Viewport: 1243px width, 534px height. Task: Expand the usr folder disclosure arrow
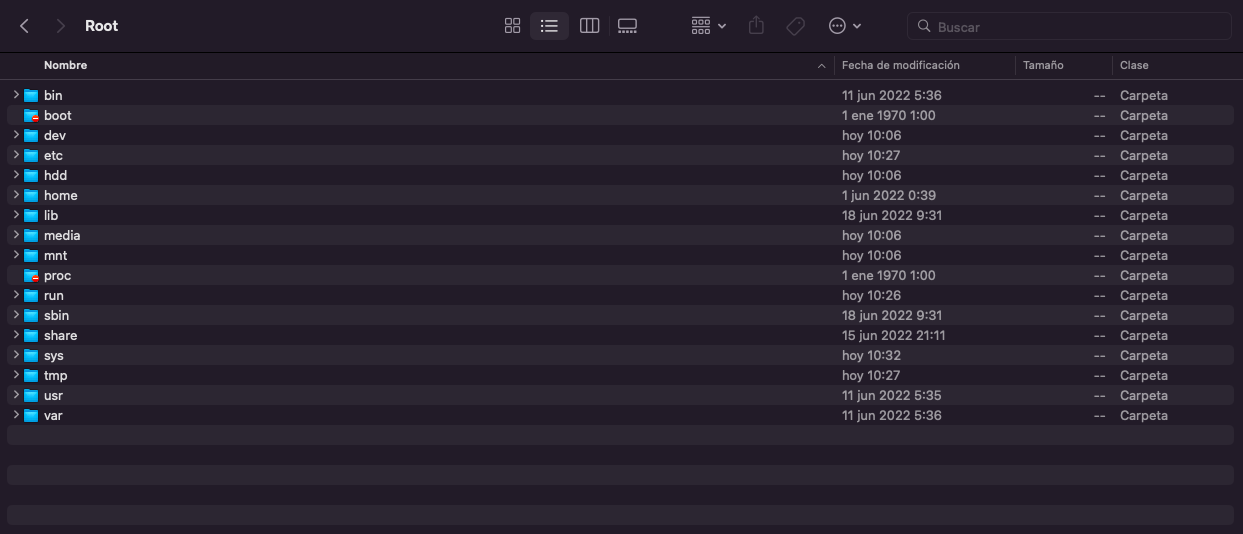pyautogui.click(x=16, y=395)
